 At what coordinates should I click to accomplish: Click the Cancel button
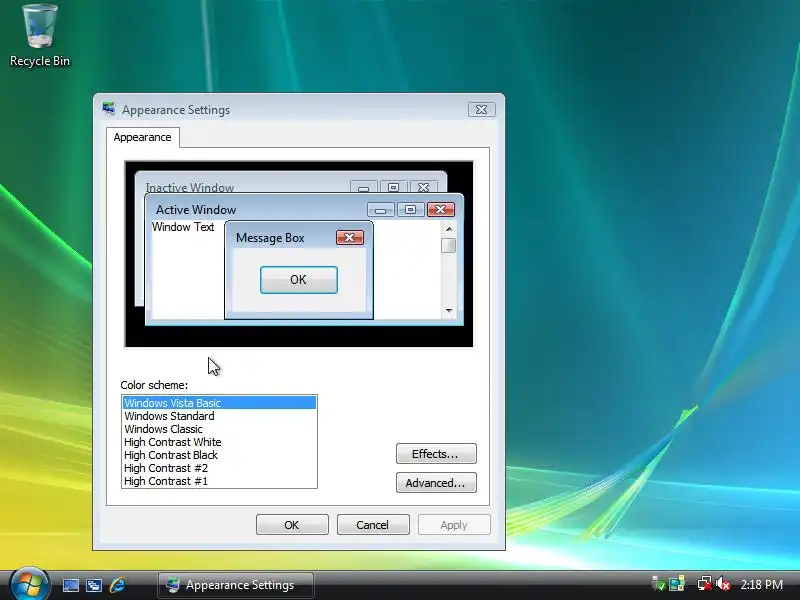(x=373, y=524)
